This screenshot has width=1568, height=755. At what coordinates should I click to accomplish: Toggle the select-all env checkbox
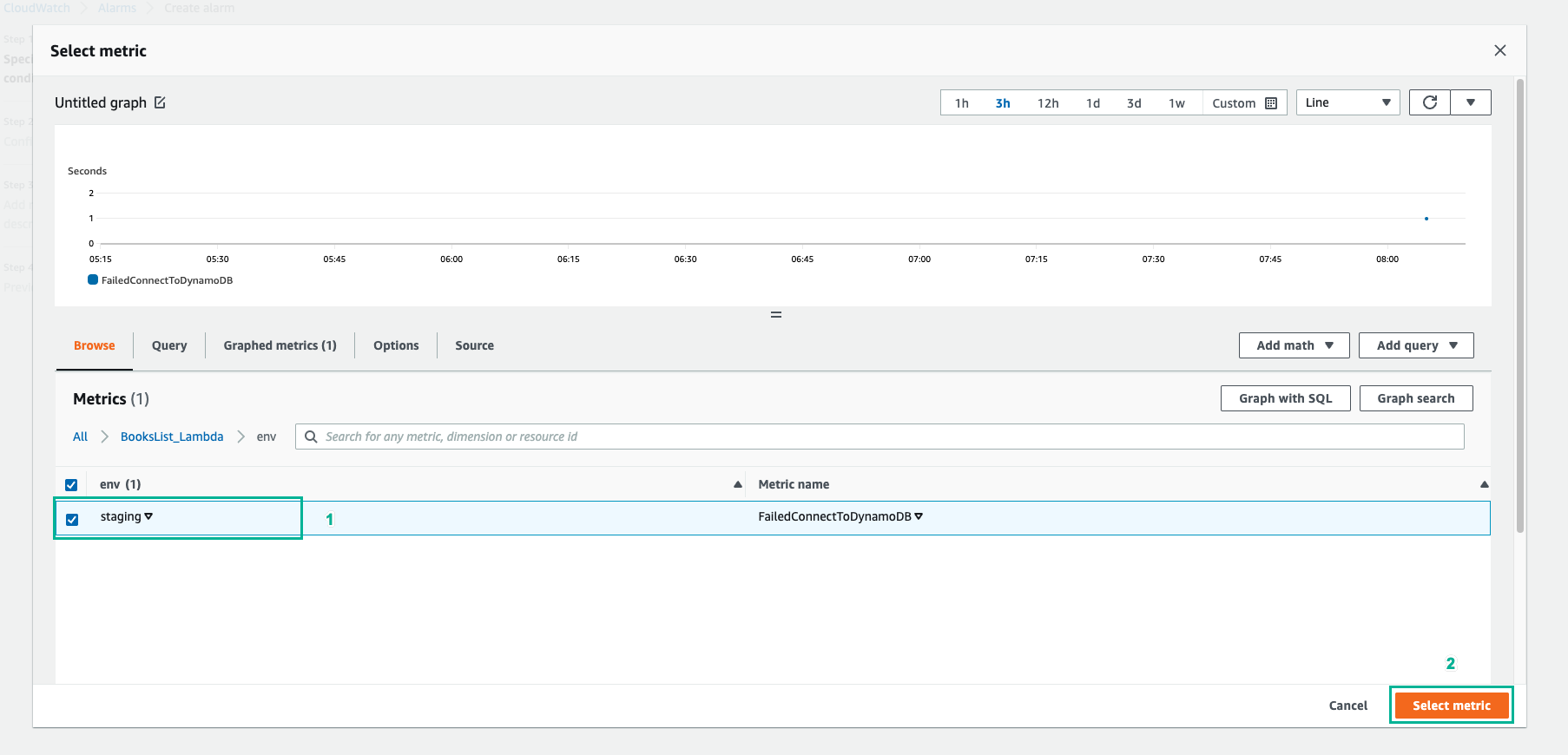(71, 485)
